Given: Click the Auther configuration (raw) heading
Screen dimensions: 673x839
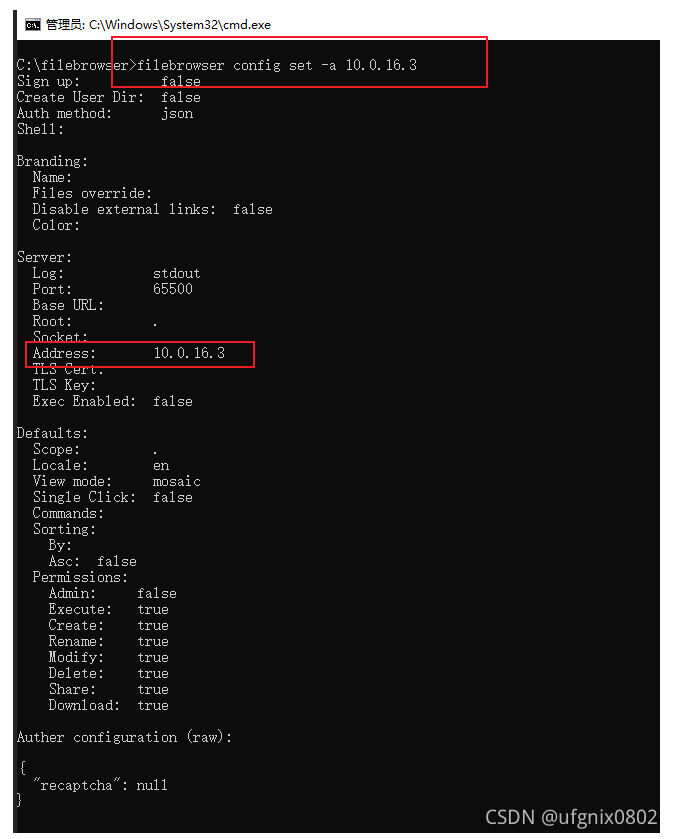Looking at the screenshot, I should (x=124, y=737).
